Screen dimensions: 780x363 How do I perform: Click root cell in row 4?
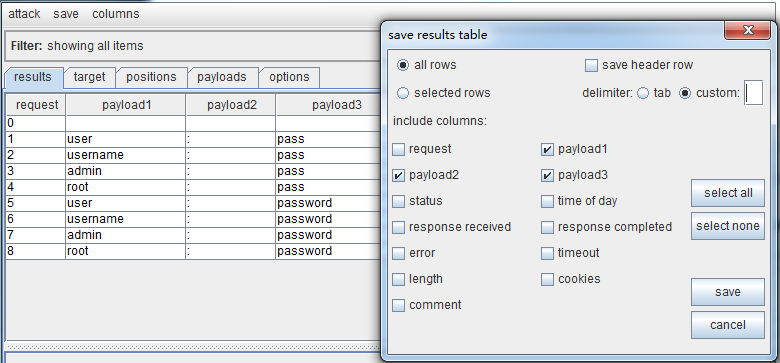pos(125,186)
